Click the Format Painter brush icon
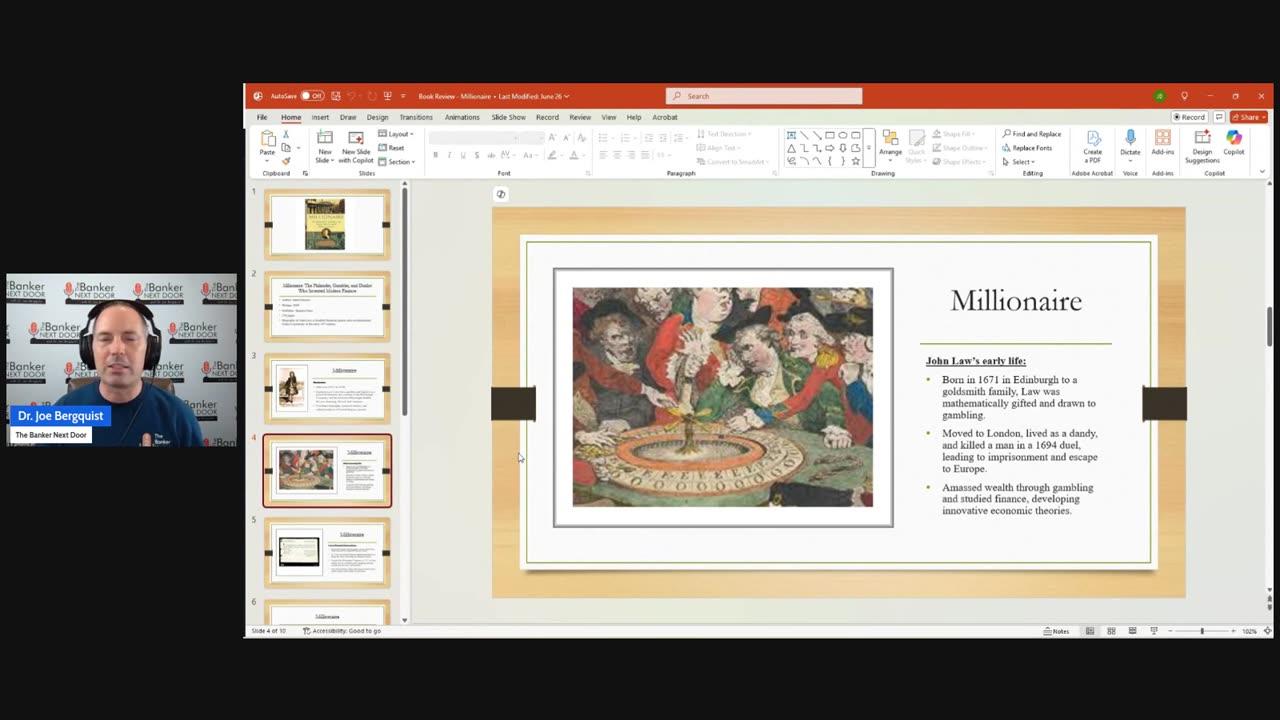The height and width of the screenshot is (720, 1280). (x=286, y=161)
